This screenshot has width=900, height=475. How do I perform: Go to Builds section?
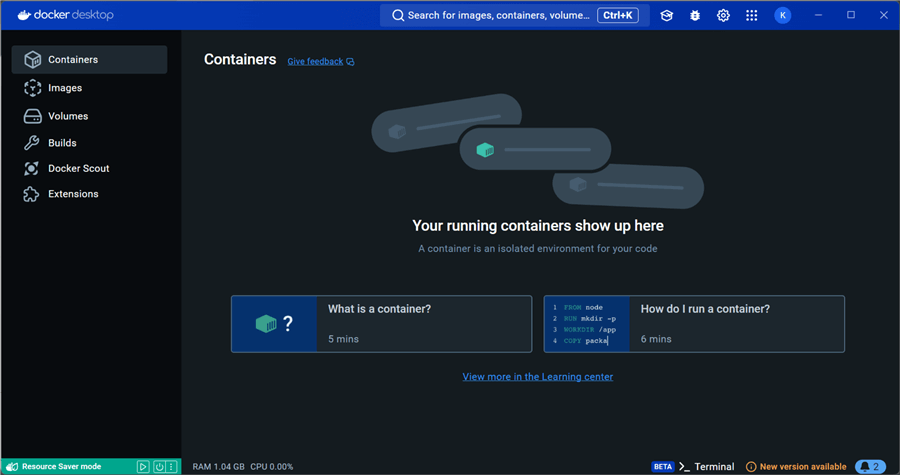(x=62, y=143)
